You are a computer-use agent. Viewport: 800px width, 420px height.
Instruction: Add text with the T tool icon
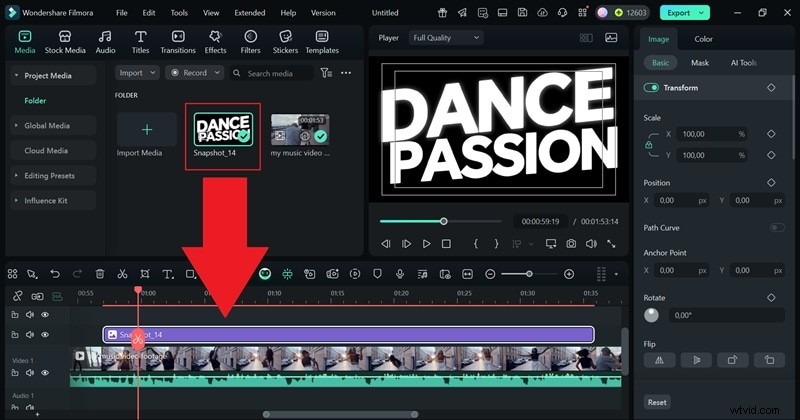[x=168, y=274]
